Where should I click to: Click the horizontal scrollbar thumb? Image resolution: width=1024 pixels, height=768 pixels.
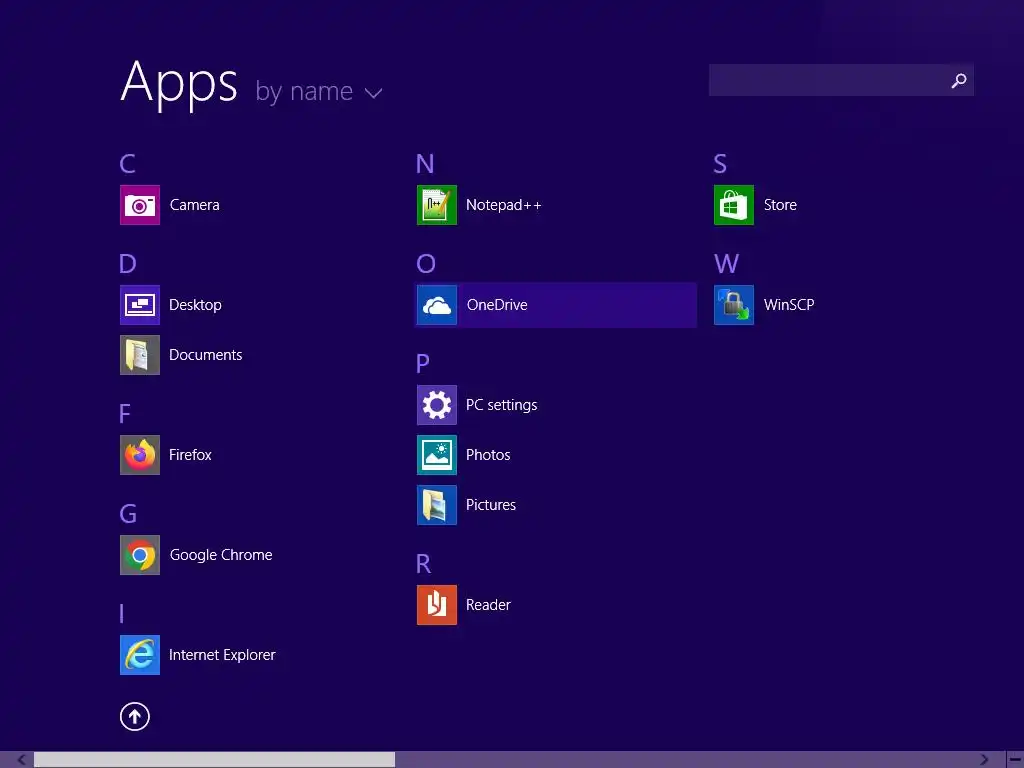pyautogui.click(x=214, y=760)
